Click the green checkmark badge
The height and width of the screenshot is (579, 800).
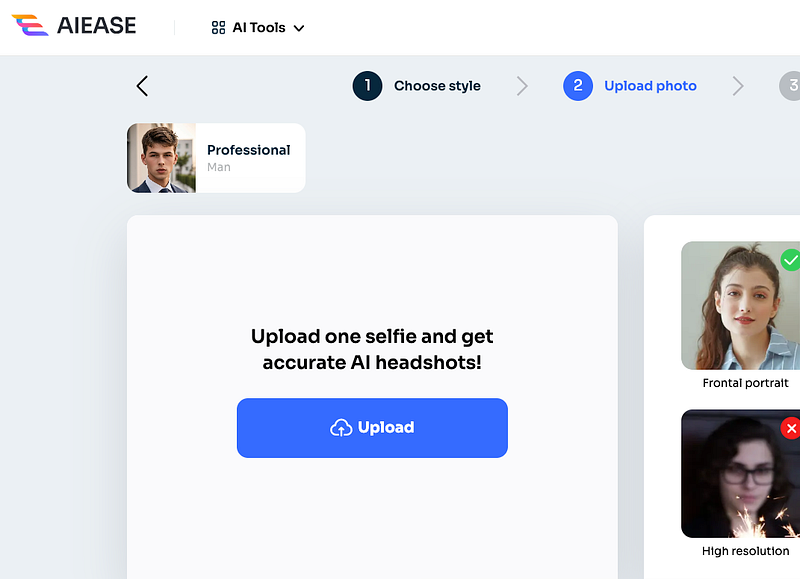click(791, 260)
